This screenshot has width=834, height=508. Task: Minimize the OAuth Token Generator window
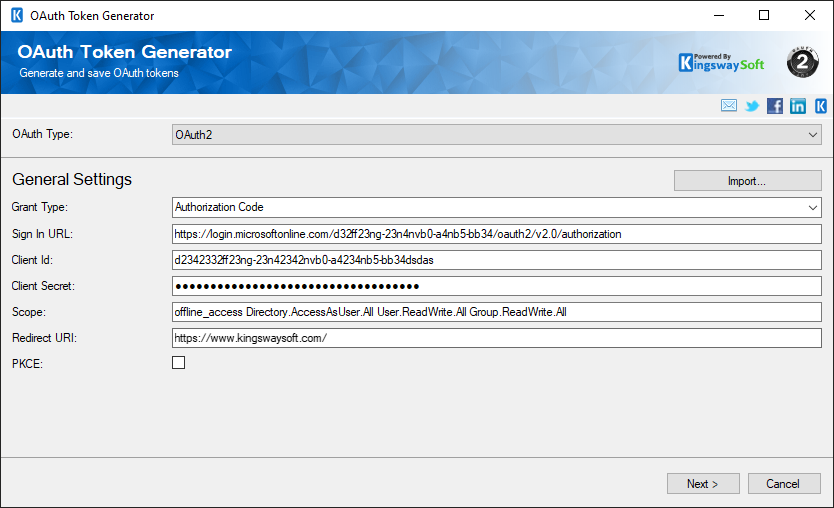[x=719, y=15]
